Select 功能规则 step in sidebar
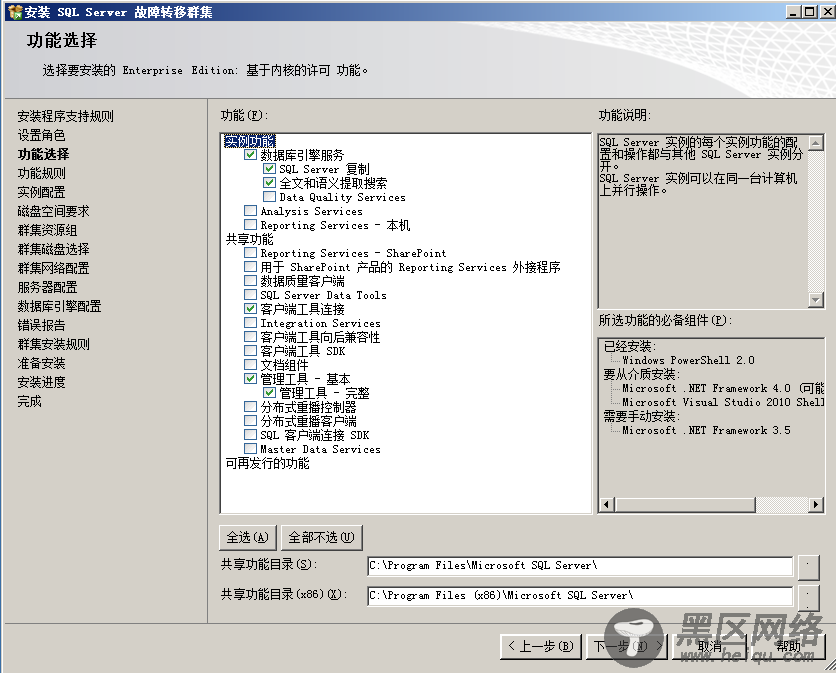Screen dimensions: 836x673 (41, 173)
